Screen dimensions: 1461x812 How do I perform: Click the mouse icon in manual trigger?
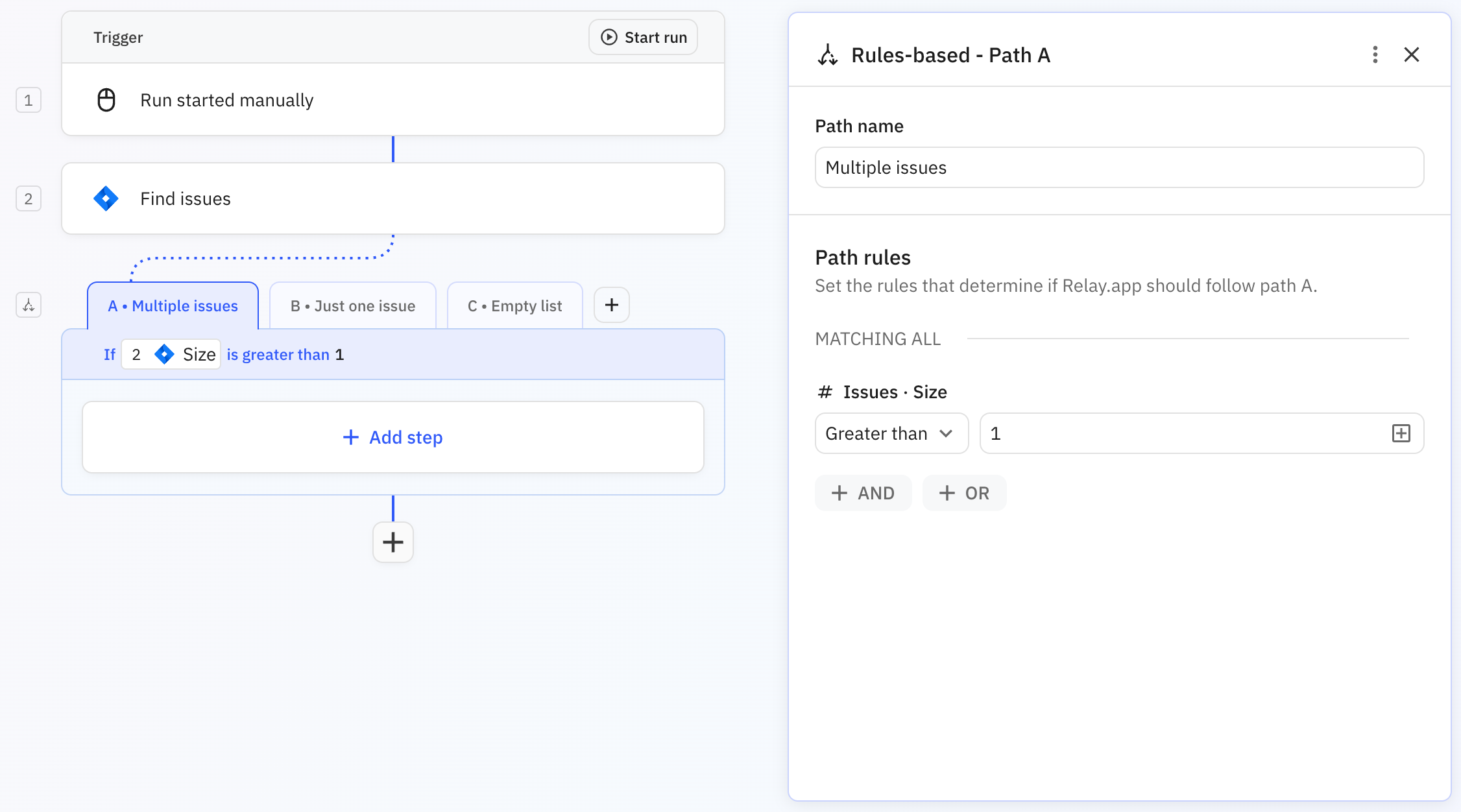pyautogui.click(x=106, y=100)
